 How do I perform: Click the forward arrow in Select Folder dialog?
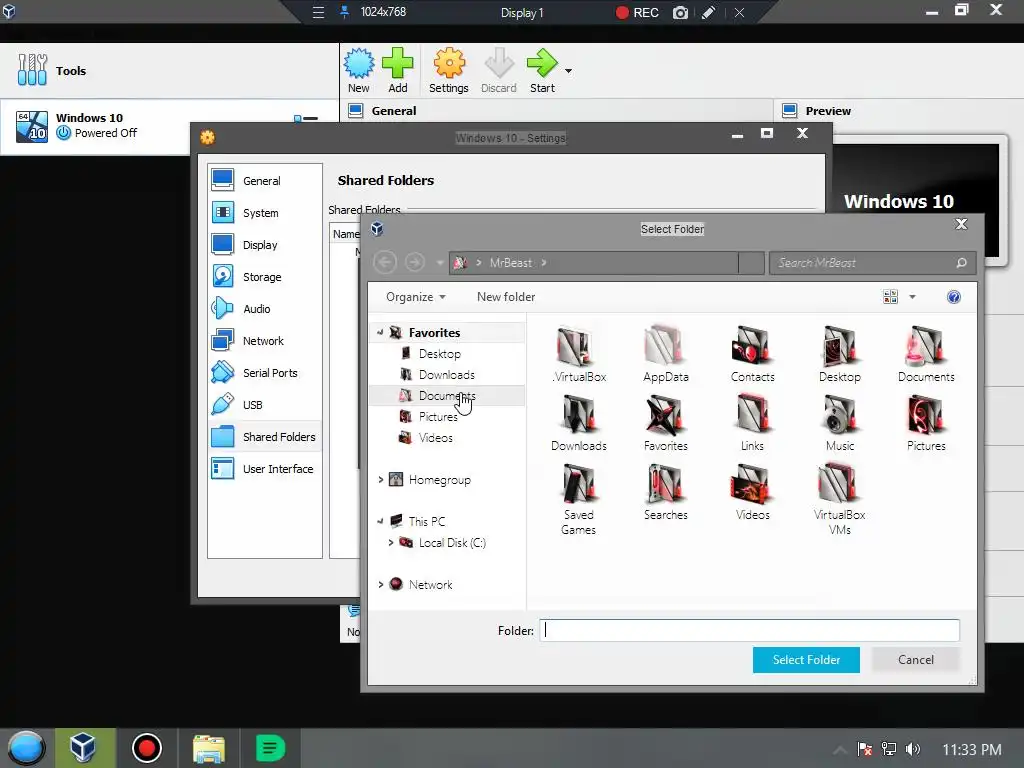pos(414,263)
